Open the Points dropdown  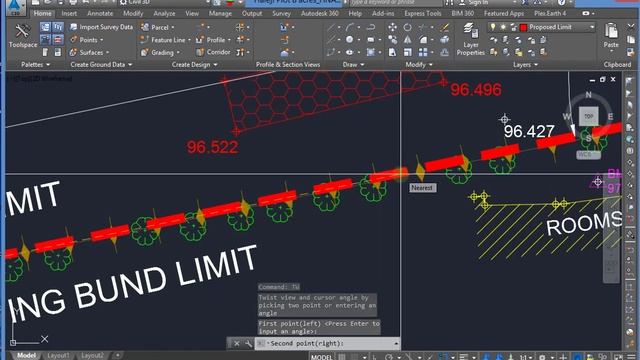[87, 40]
